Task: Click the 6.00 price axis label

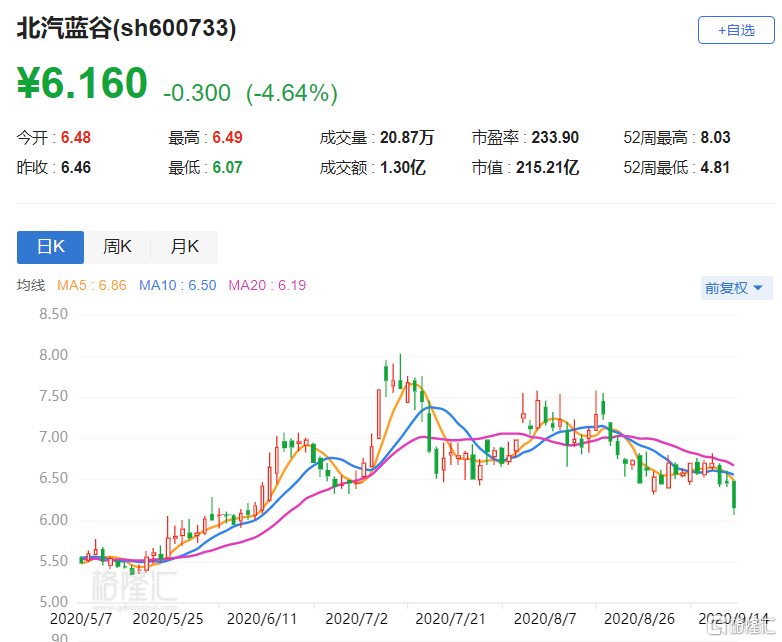Action: point(53,519)
